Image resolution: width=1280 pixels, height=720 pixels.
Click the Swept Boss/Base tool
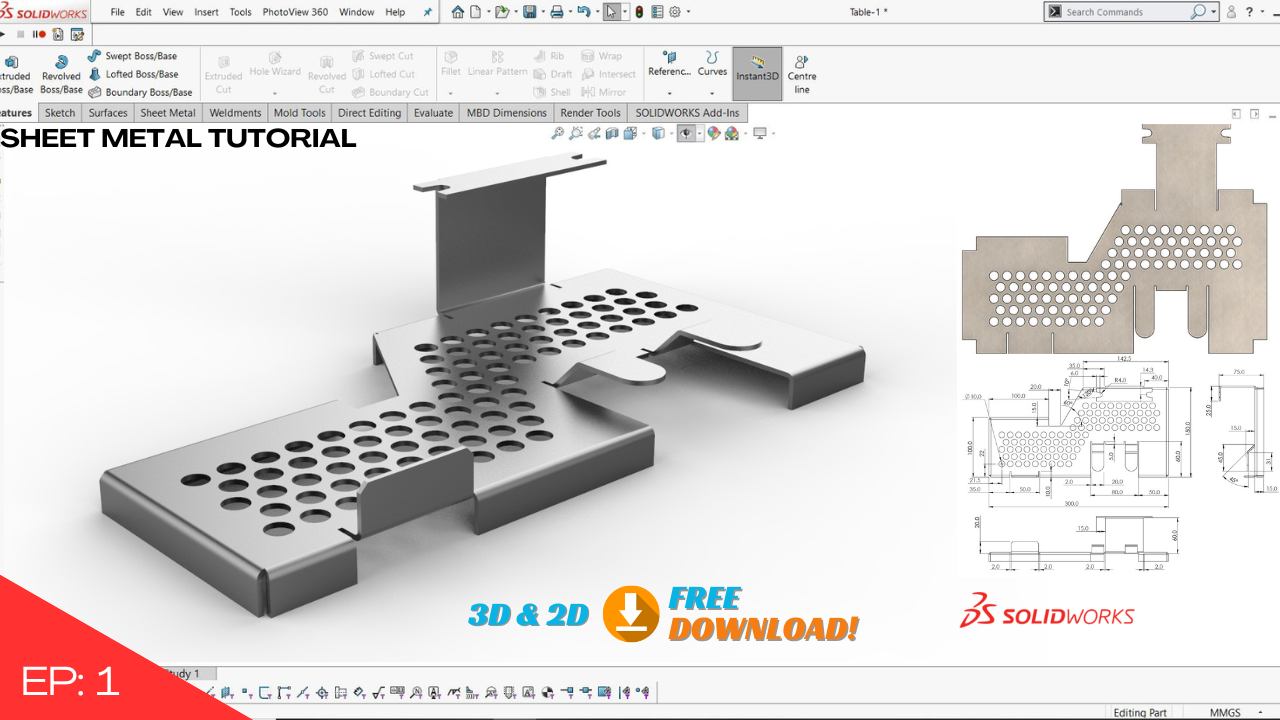(132, 56)
